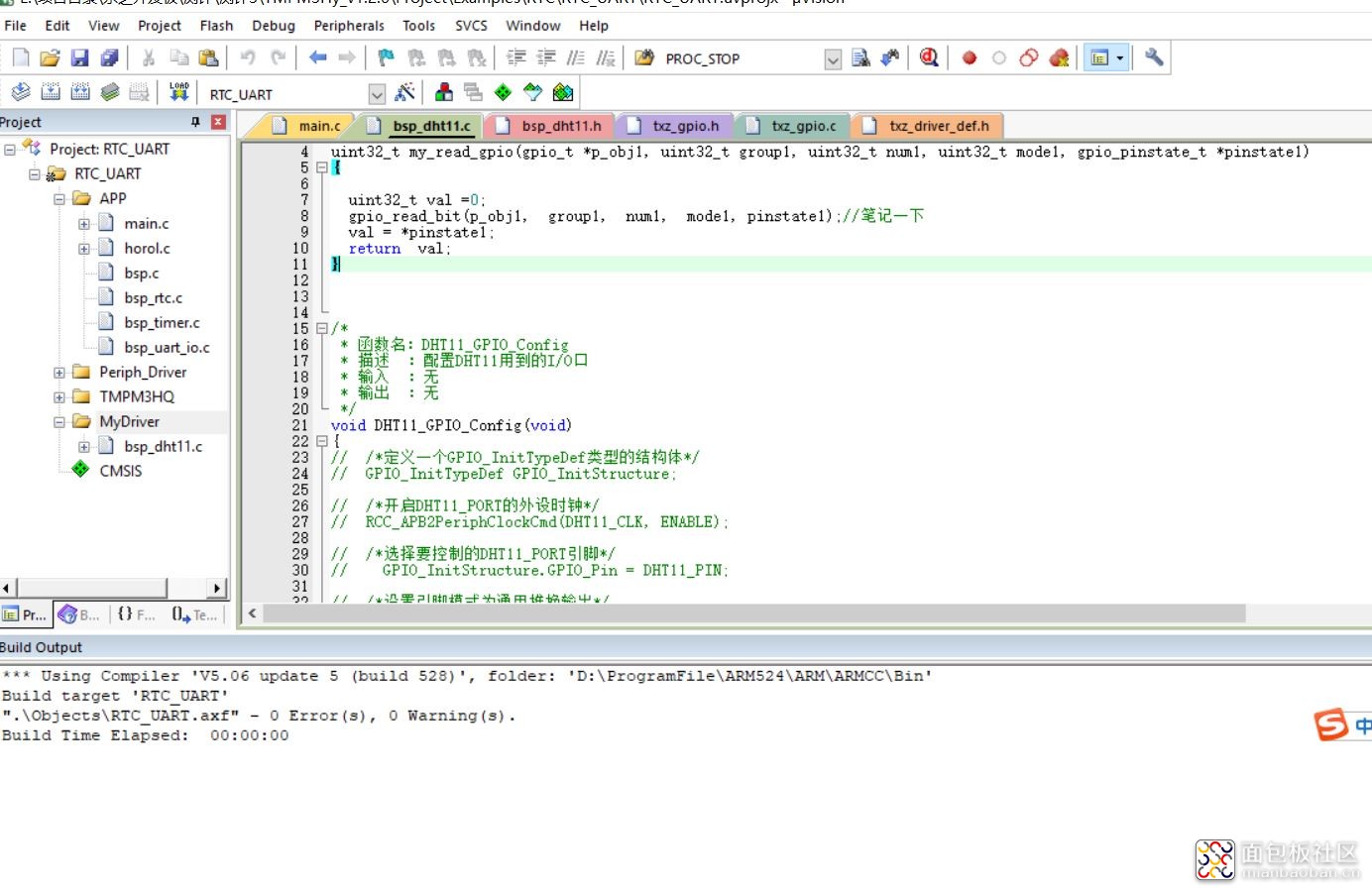Open Templates tab at bottom of project pane
Viewport: 1372px width, 891px height.
[x=194, y=614]
